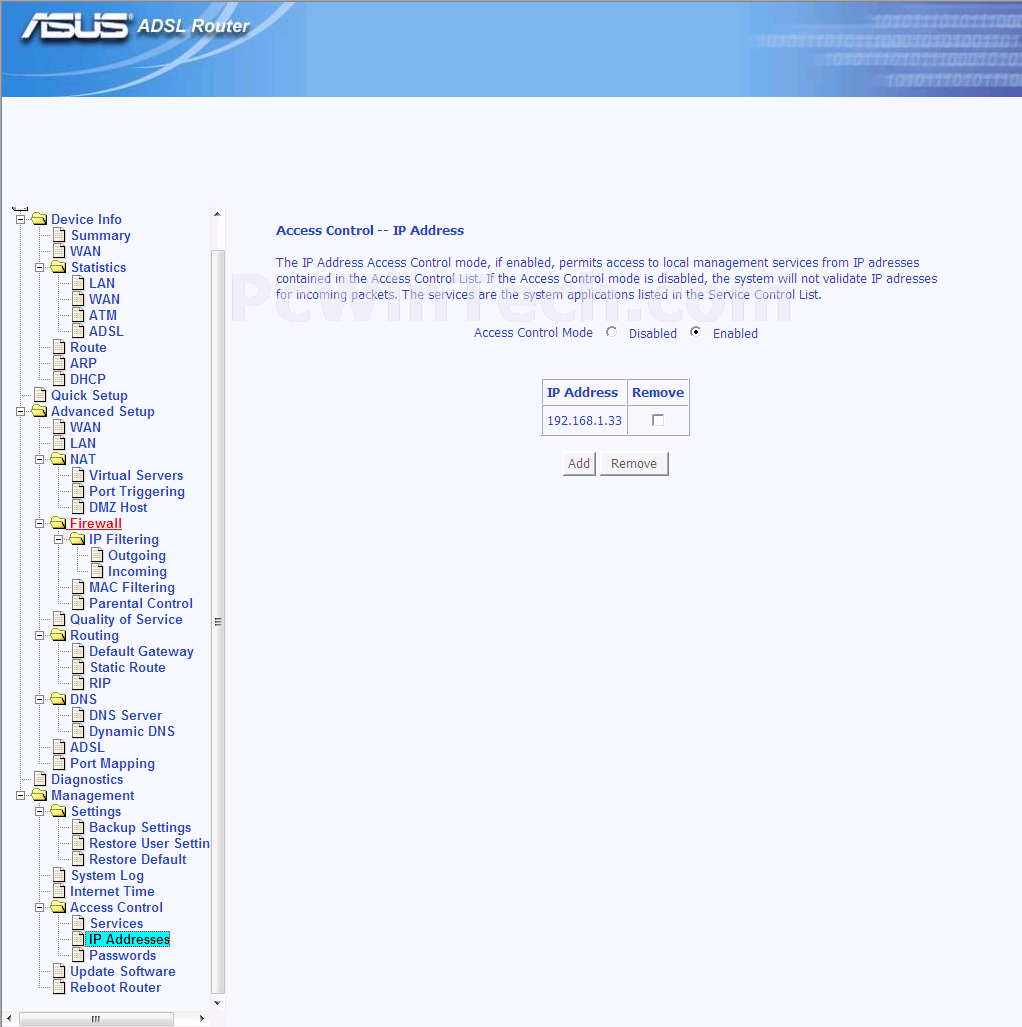Click the page icon beside Static Route
This screenshot has width=1022, height=1027.
coord(78,667)
